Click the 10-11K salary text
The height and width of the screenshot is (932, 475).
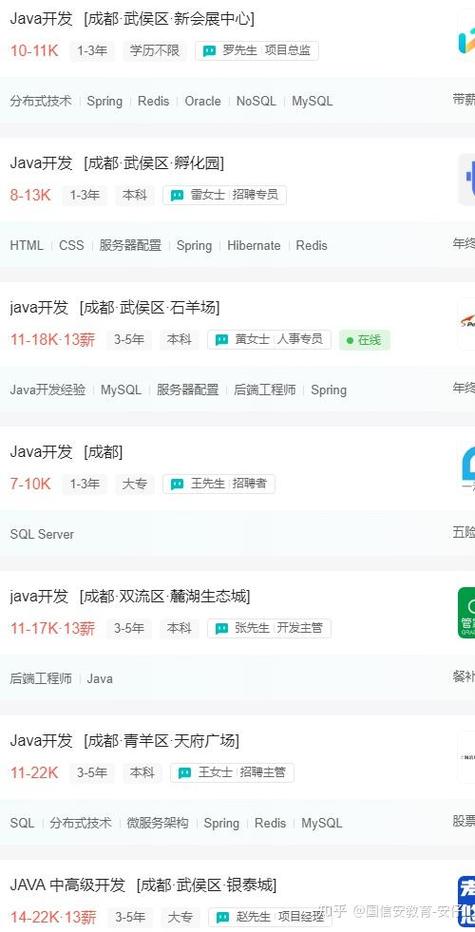point(34,51)
